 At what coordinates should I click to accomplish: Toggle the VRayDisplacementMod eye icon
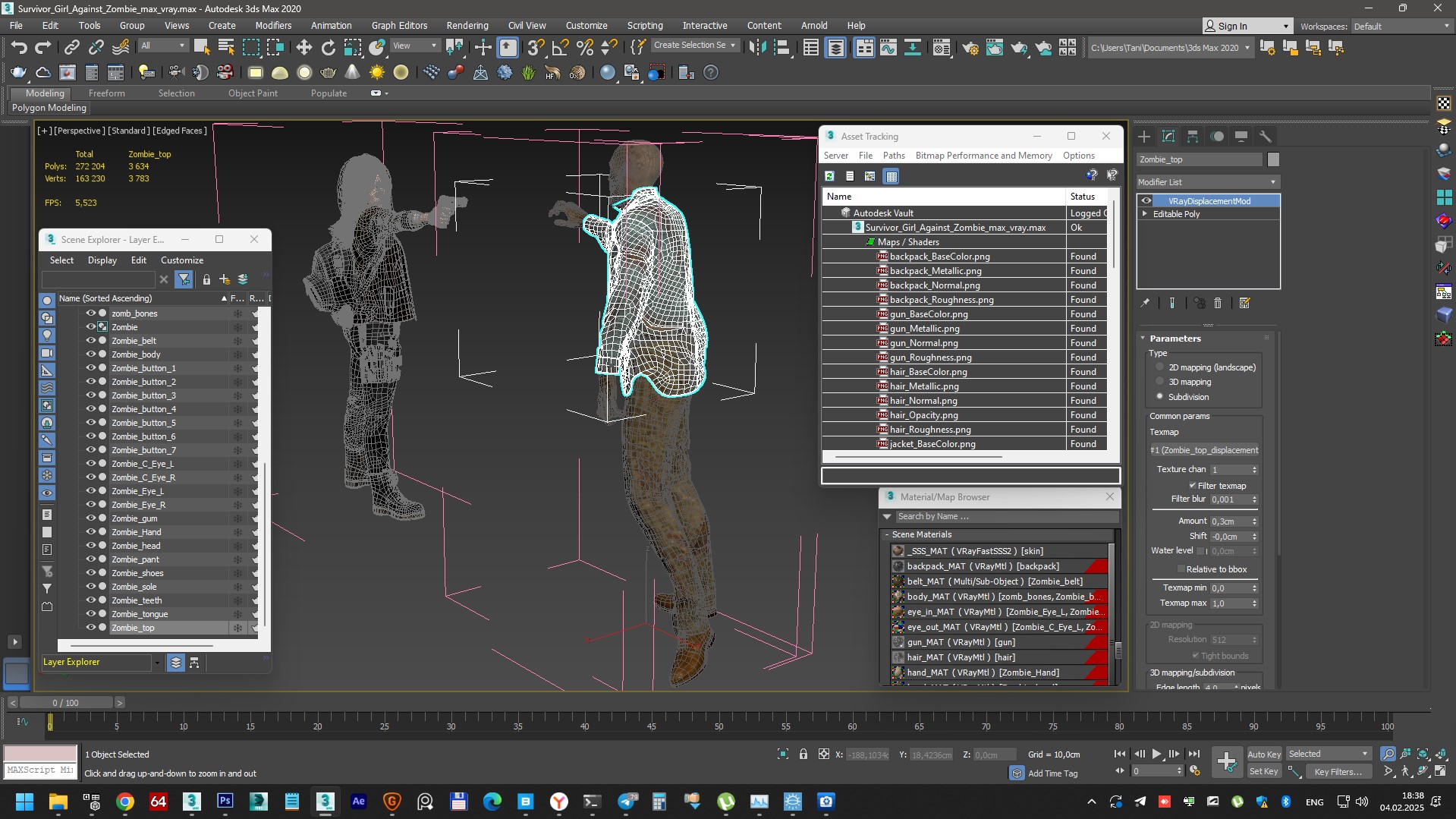click(1146, 201)
